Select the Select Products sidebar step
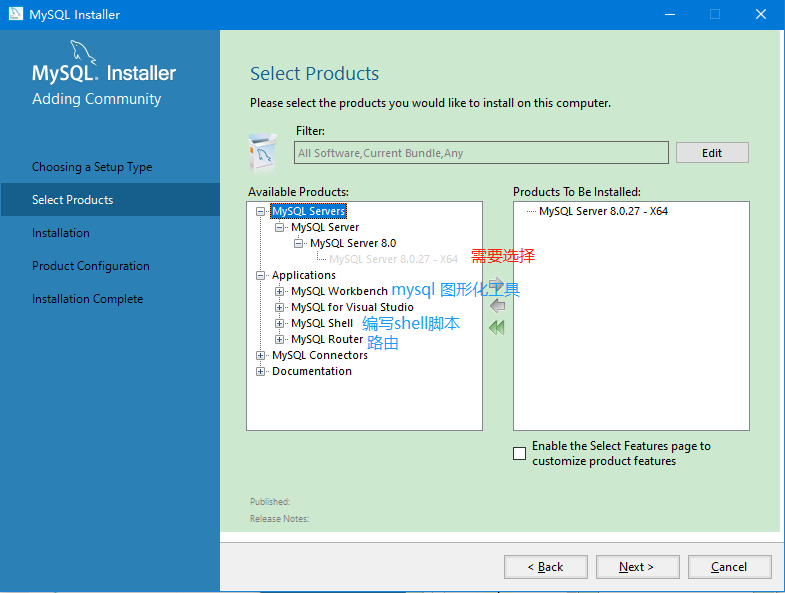Image resolution: width=785 pixels, height=593 pixels. tap(110, 199)
